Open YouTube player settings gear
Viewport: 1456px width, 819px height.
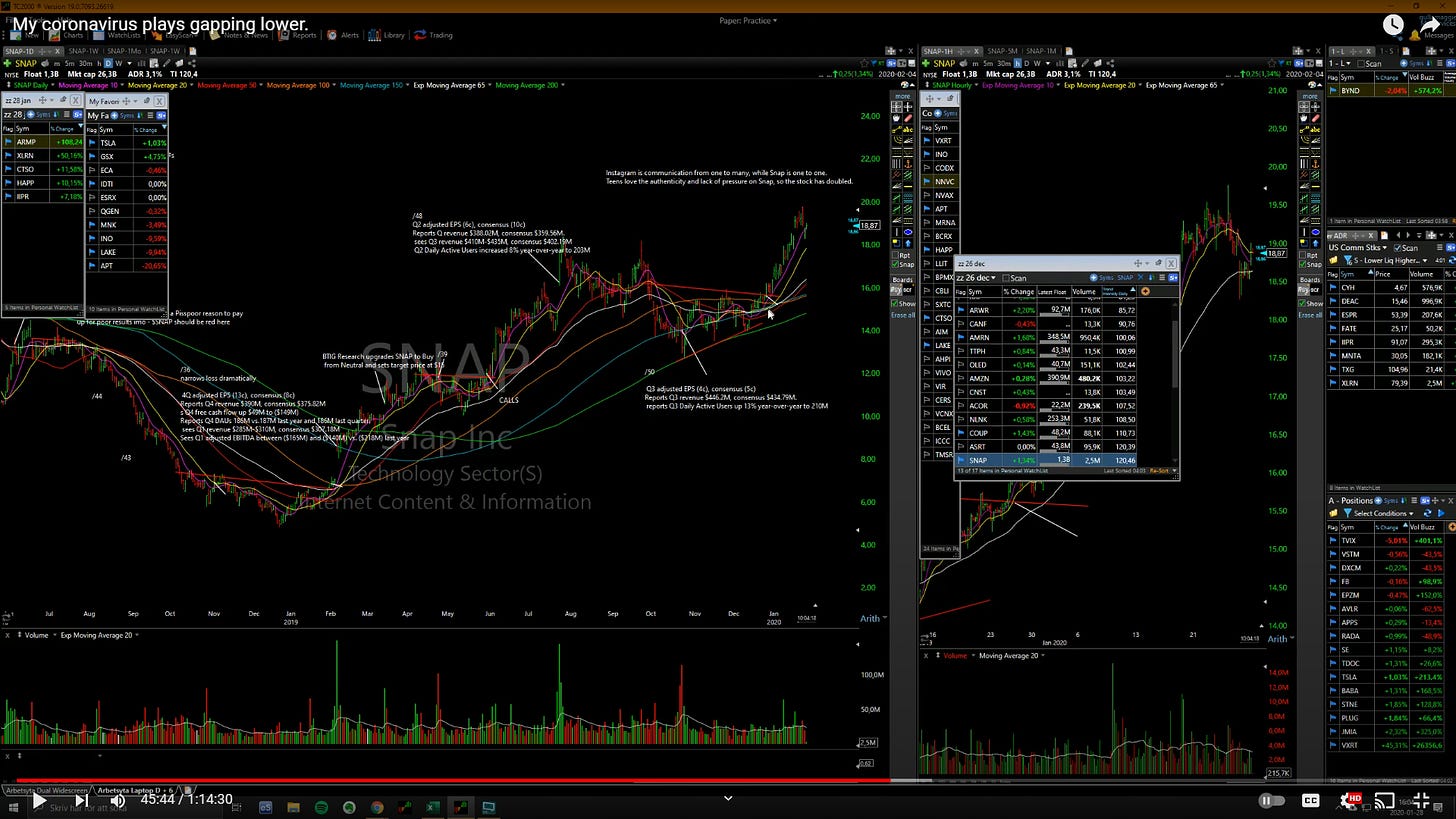point(1350,800)
